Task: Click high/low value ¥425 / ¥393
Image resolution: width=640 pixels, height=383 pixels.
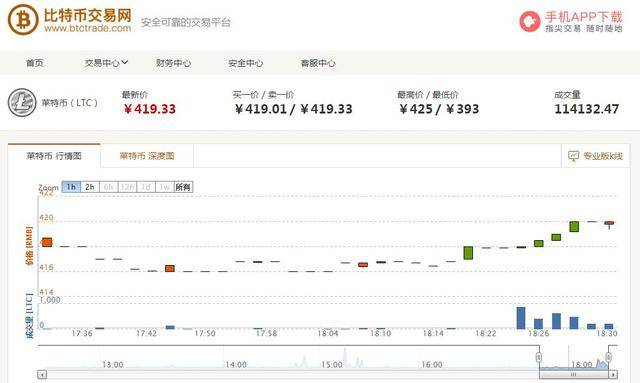Action: (439, 109)
